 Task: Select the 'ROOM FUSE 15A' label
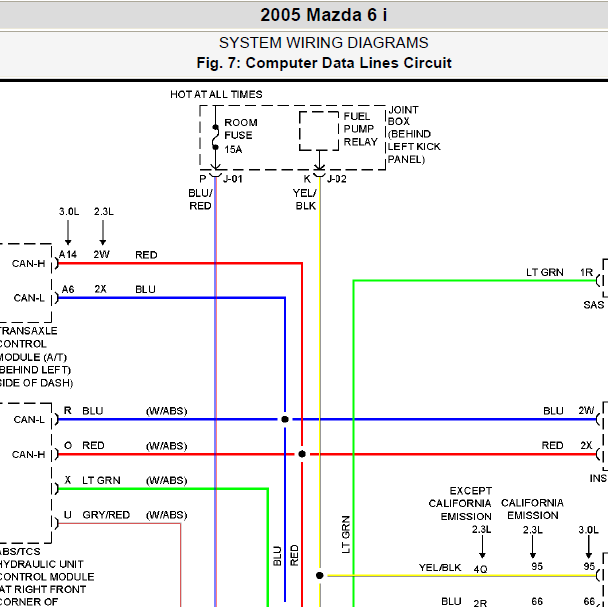[x=240, y=136]
